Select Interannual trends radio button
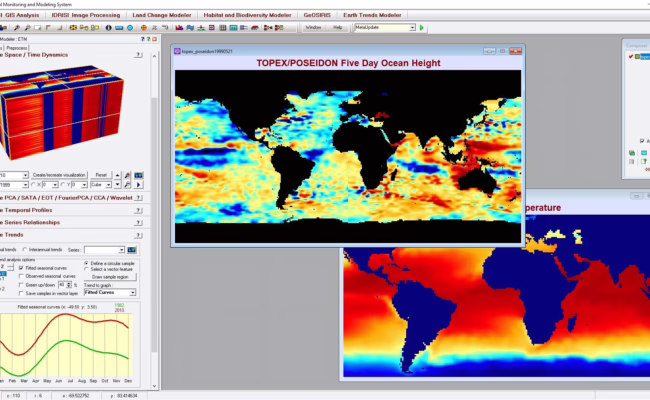650x400 pixels. [x=25, y=250]
